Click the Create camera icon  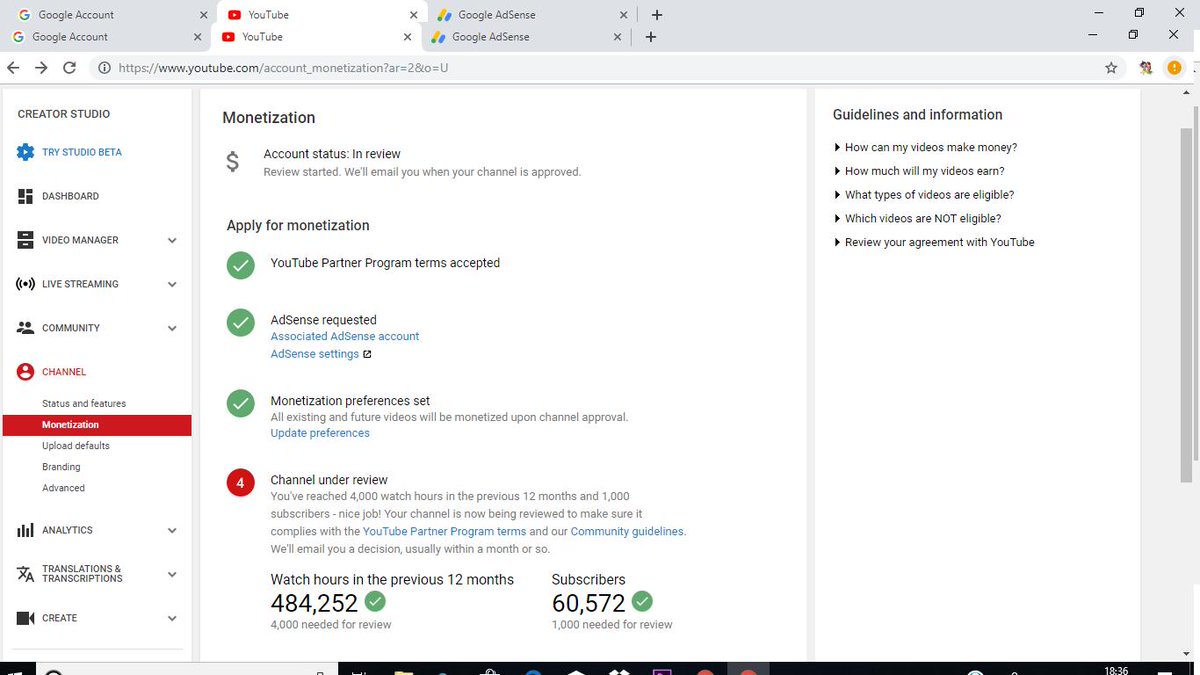pos(26,618)
